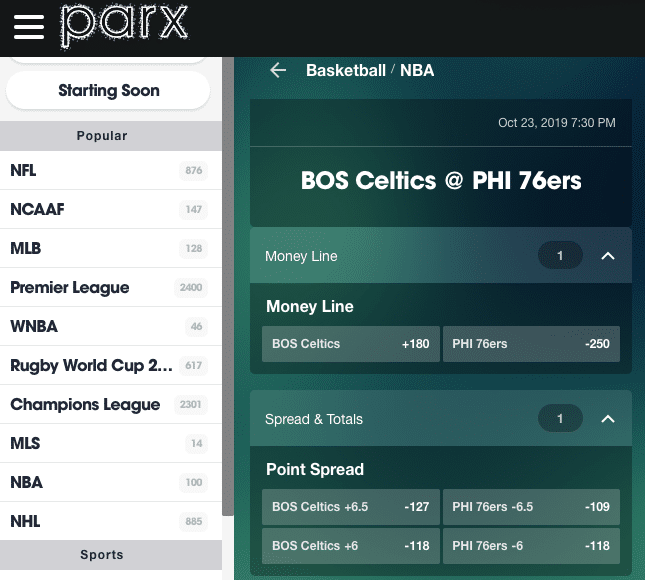
Task: Pick BOS Celtics +6 at -118
Action: tap(351, 546)
